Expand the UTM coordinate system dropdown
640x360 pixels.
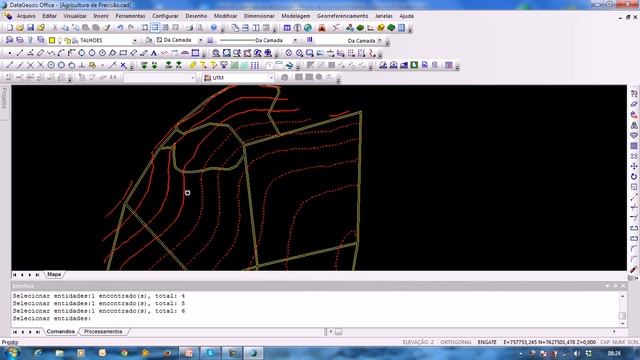tap(271, 78)
